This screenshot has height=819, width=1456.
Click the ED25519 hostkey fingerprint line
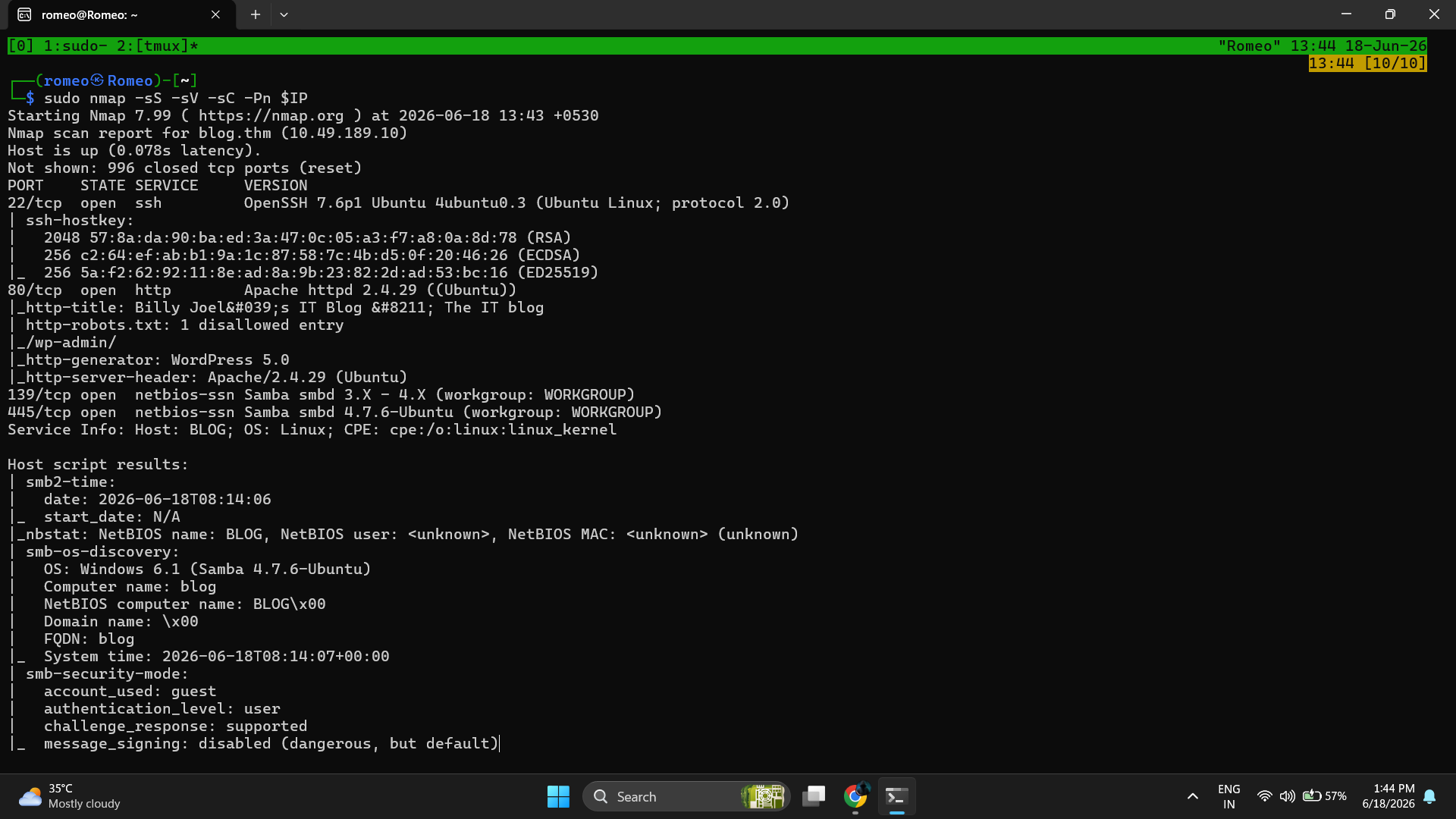322,273
